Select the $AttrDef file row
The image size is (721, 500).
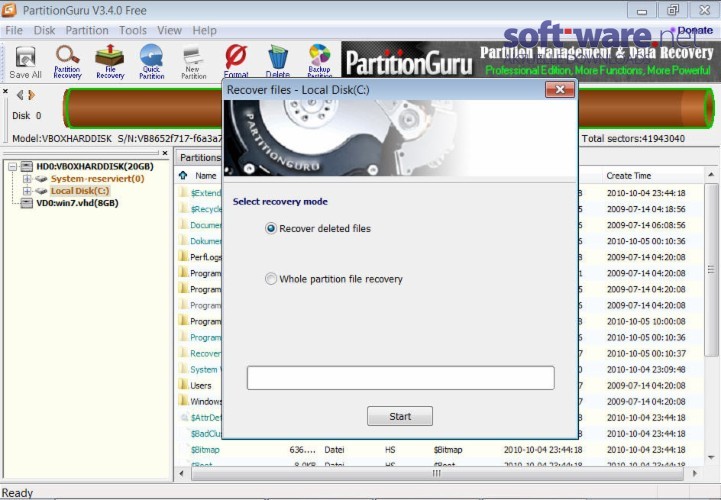point(201,417)
